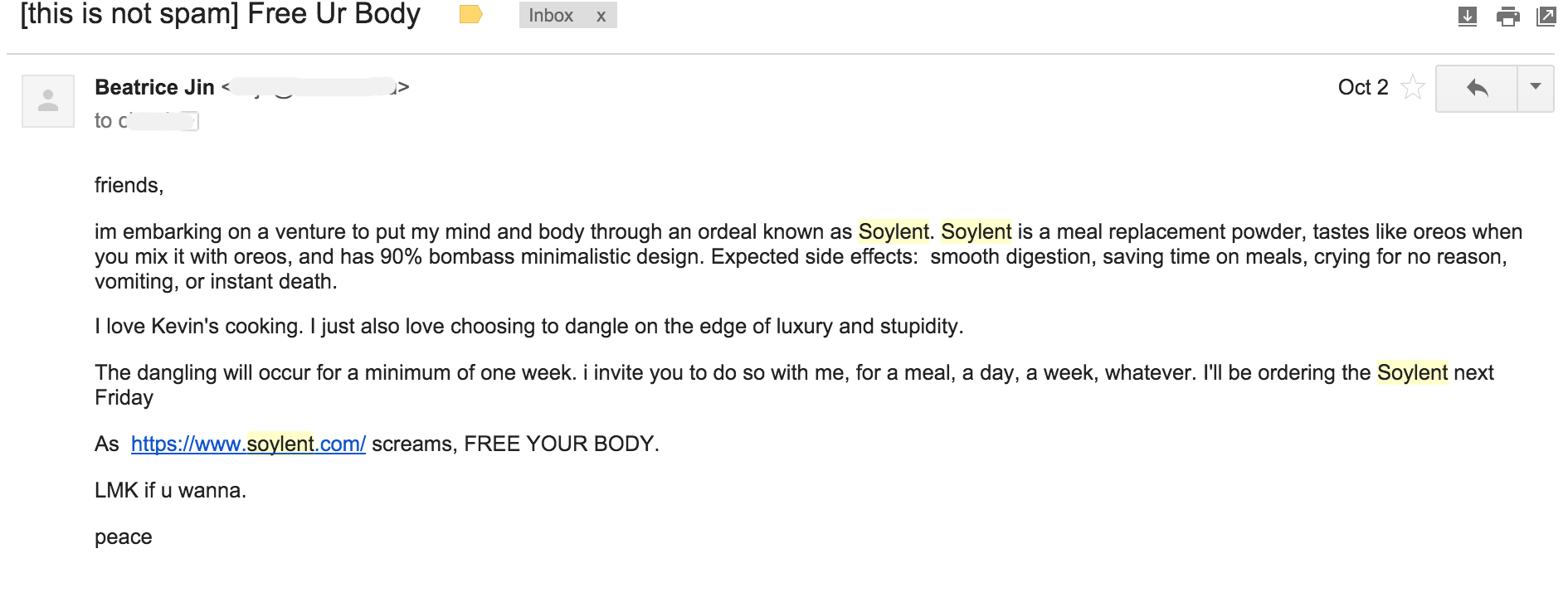Image resolution: width=1568 pixels, height=602 pixels.
Task: Click the Inbox label tag
Action: (551, 16)
